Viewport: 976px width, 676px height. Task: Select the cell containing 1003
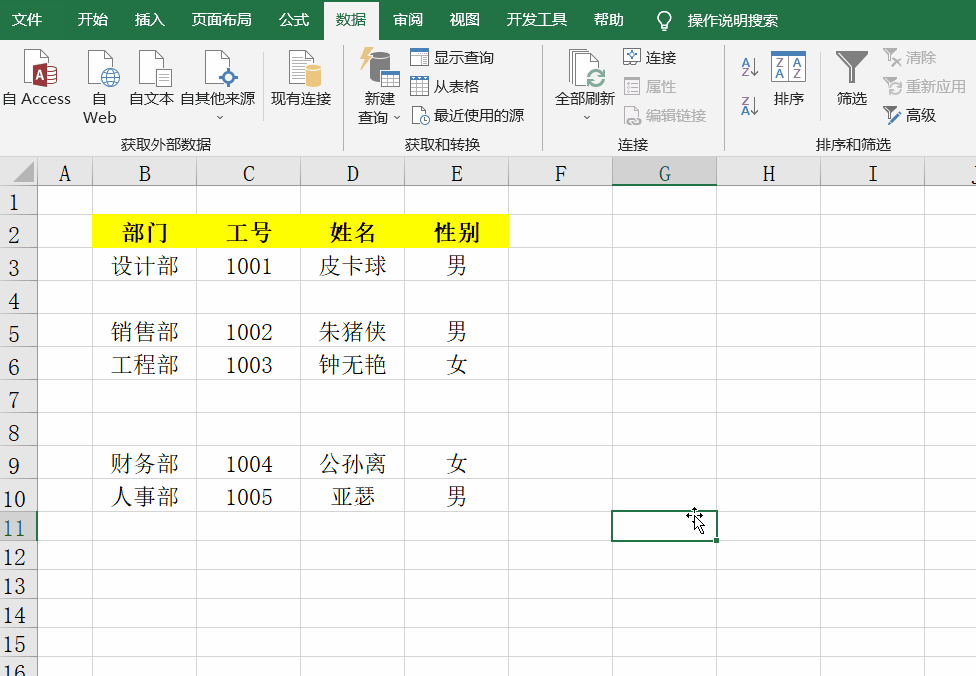point(248,364)
